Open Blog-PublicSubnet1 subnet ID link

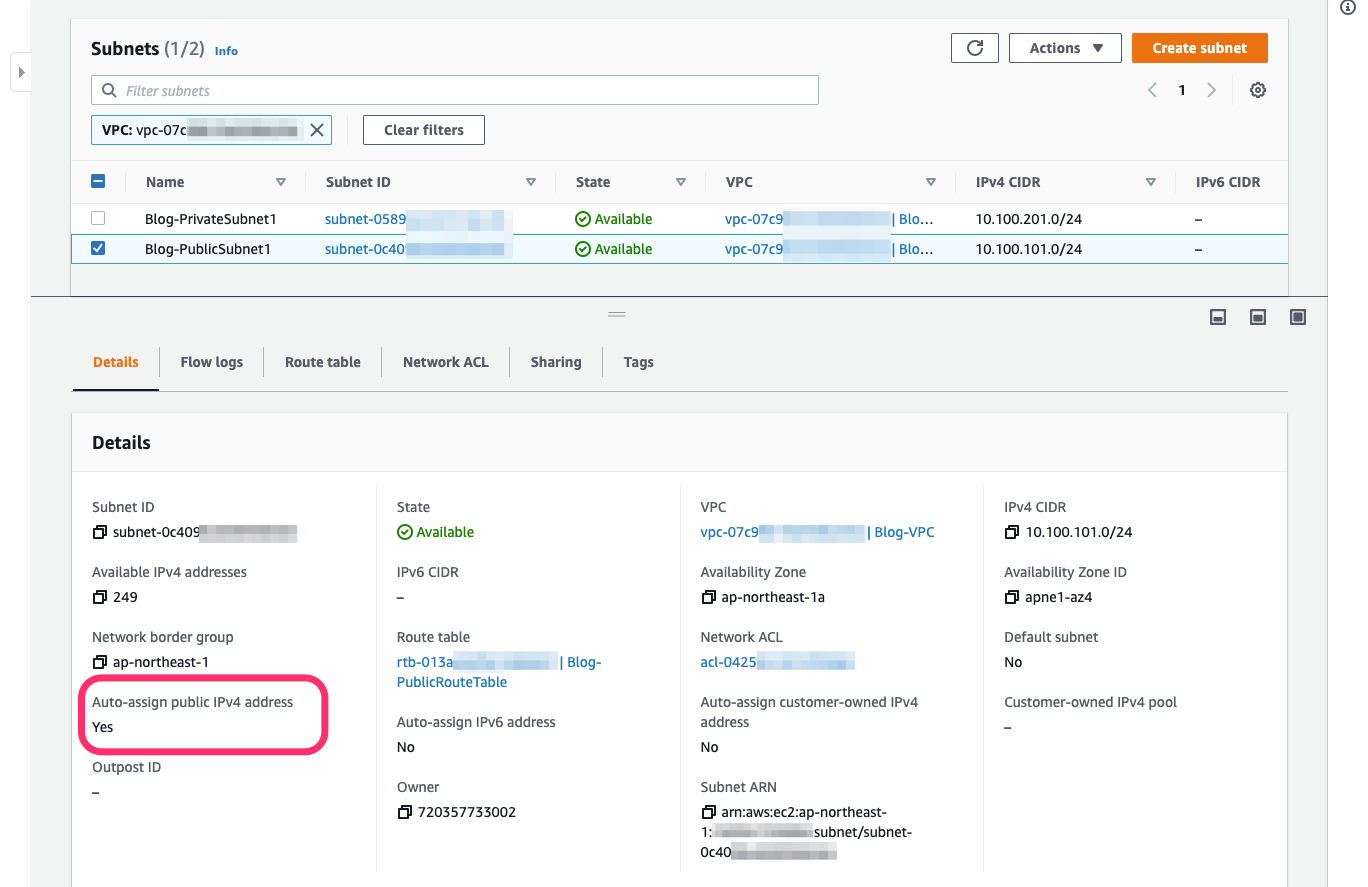click(x=418, y=249)
